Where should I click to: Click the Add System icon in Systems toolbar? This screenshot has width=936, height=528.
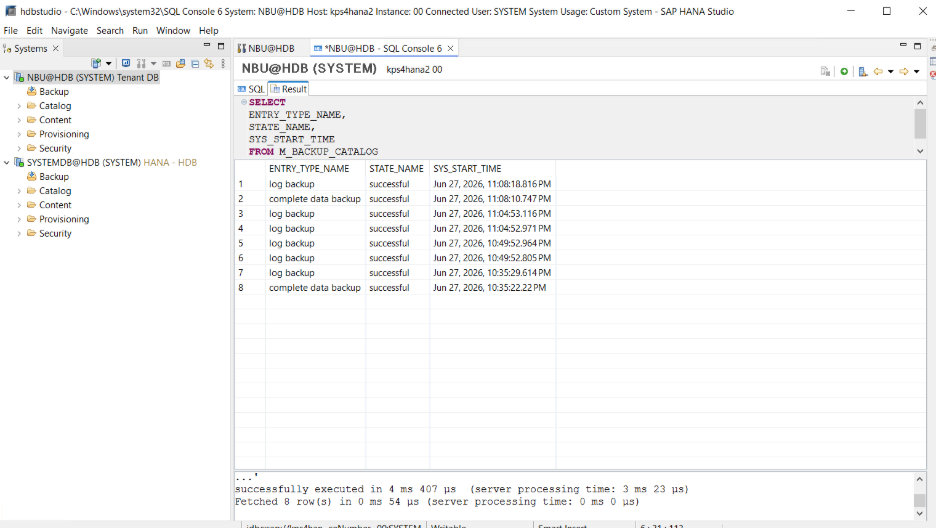(96, 63)
